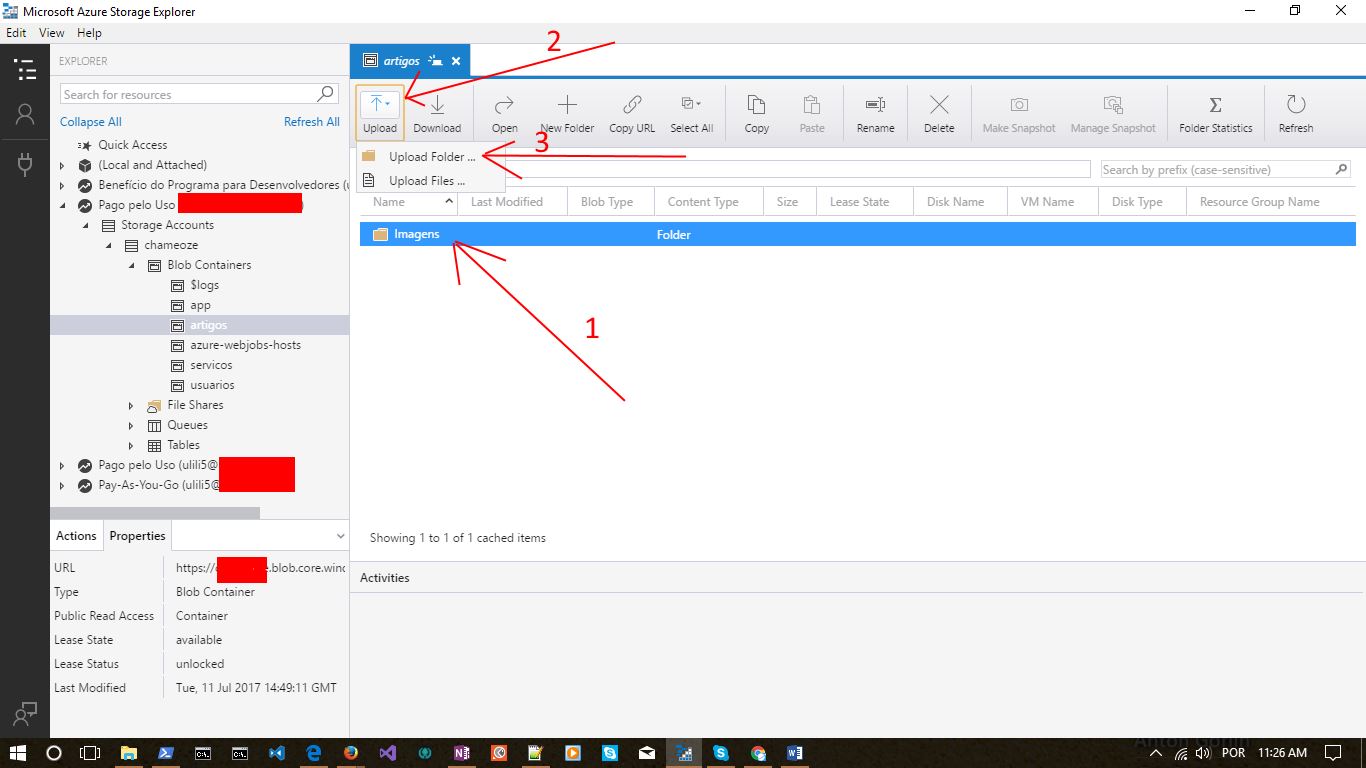Image resolution: width=1366 pixels, height=768 pixels.
Task: Expand the Pay-As-You-Go subscription
Action: point(62,485)
